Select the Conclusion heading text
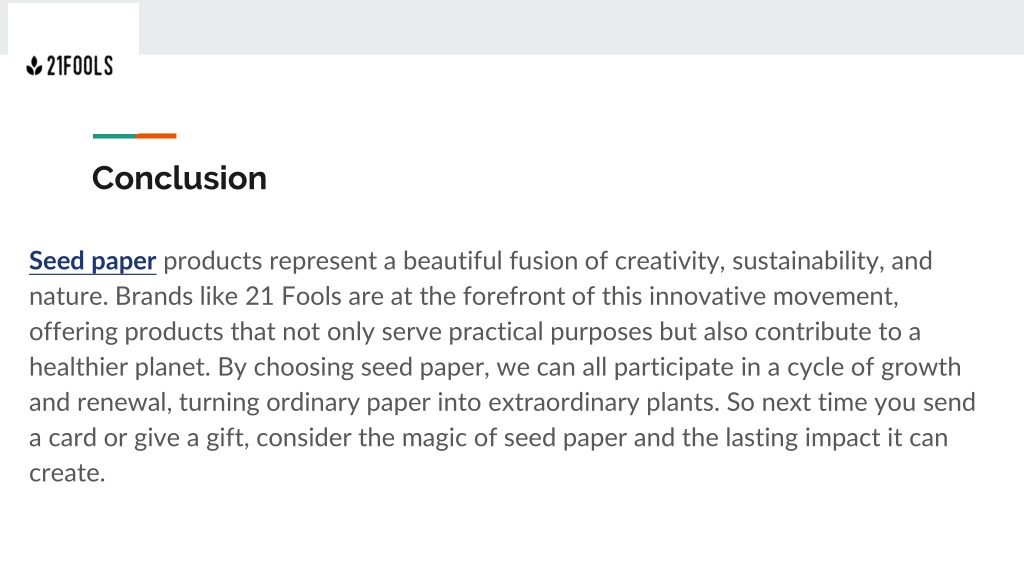 [x=180, y=178]
